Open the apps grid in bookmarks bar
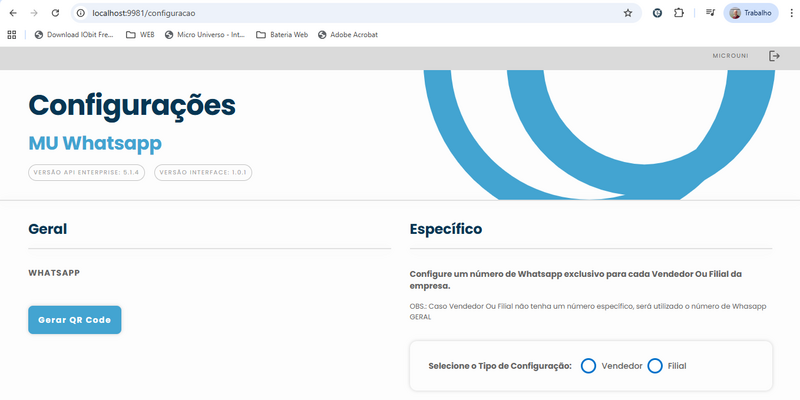 12,34
